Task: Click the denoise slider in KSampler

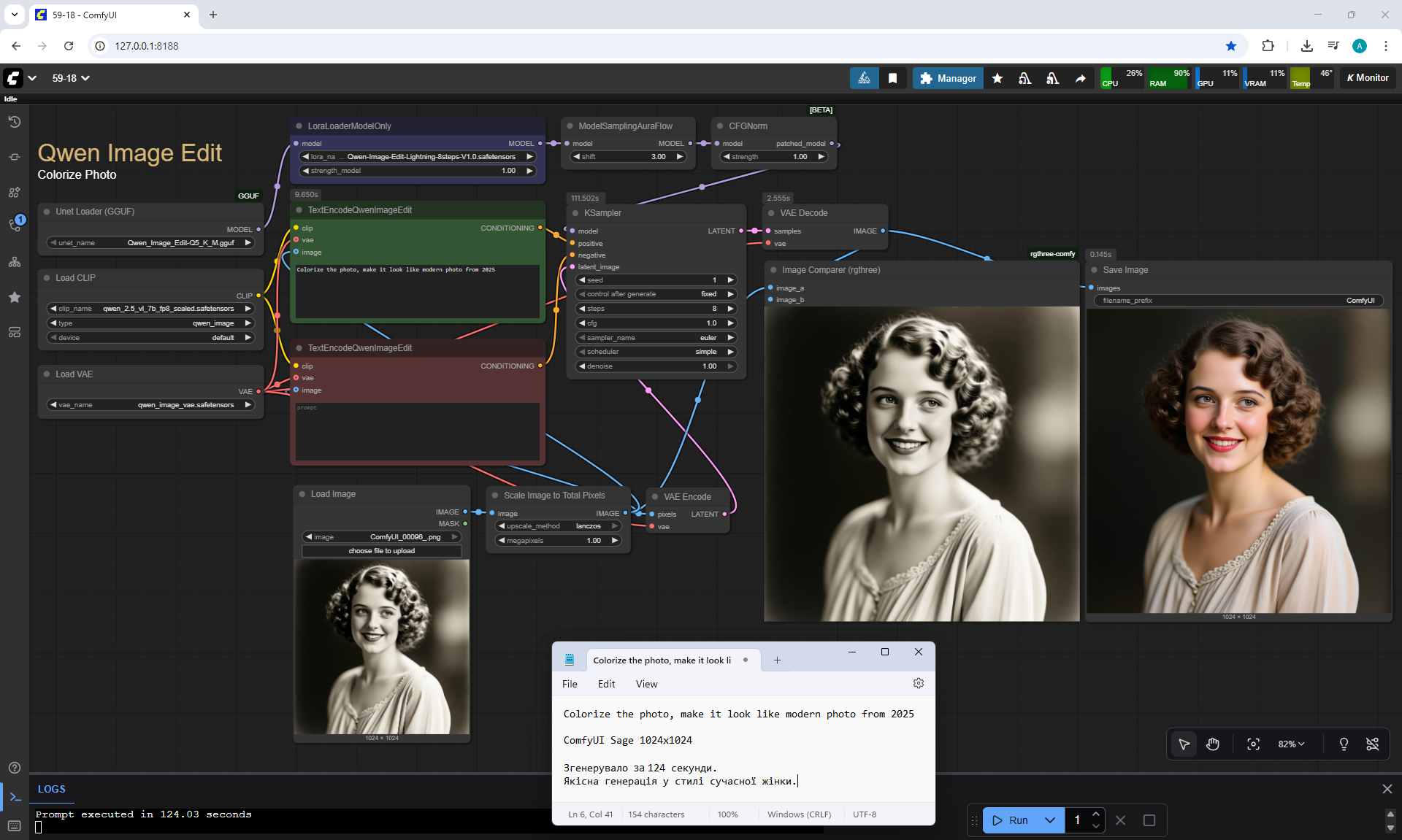Action: click(656, 366)
